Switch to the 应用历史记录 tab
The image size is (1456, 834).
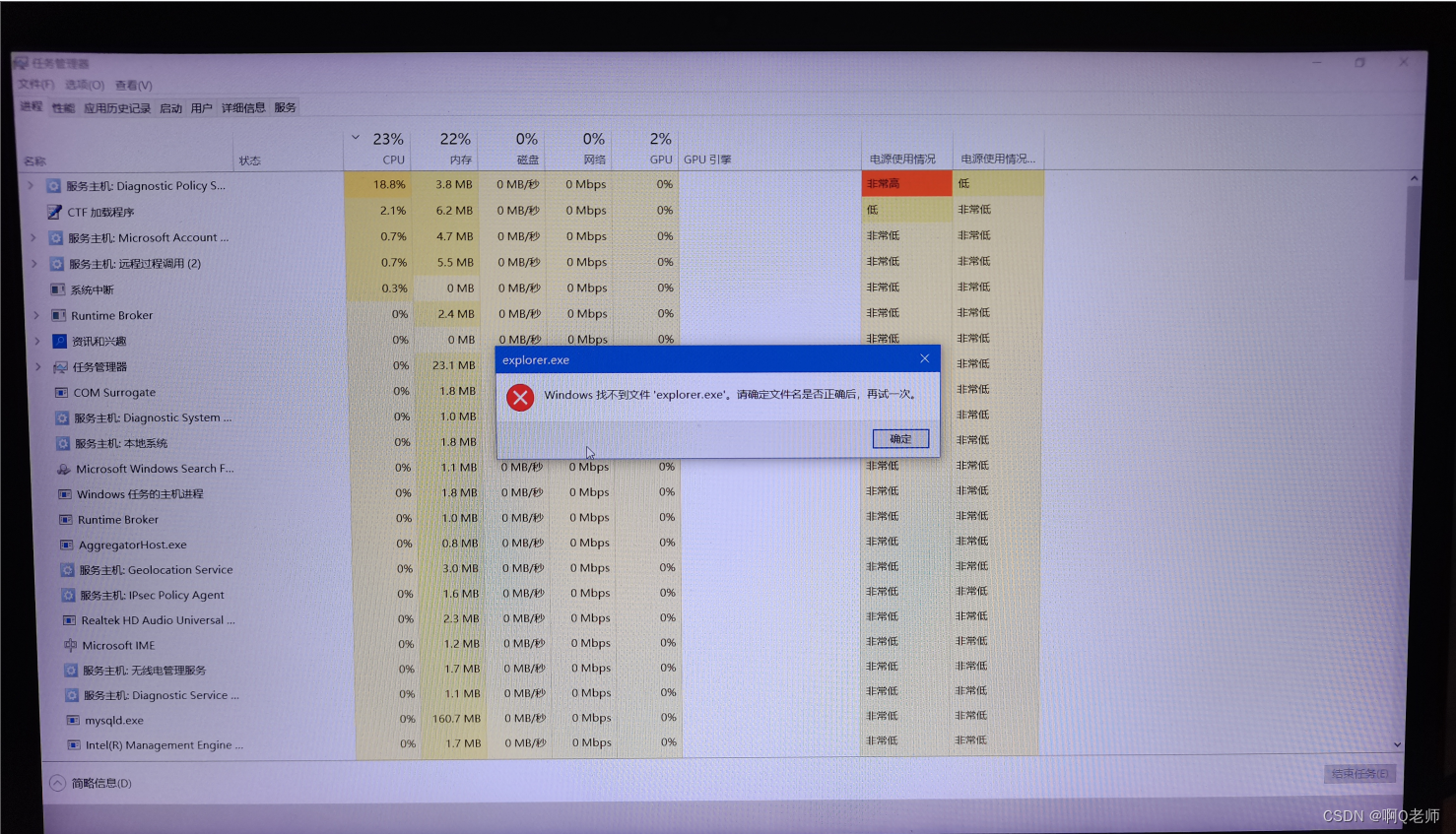(117, 108)
